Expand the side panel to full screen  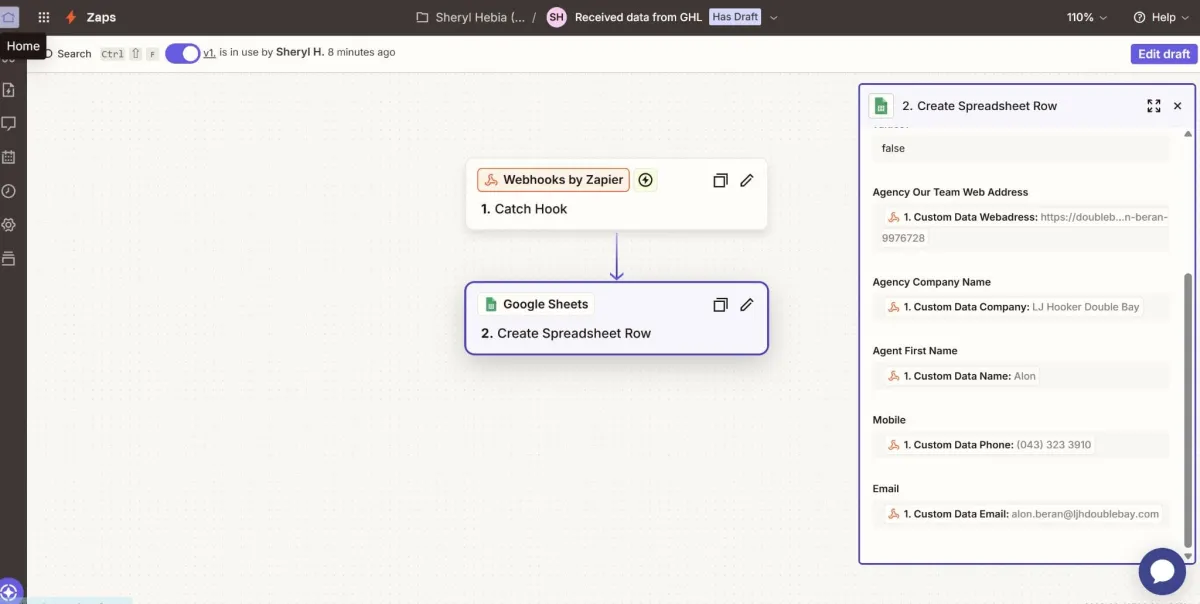(1154, 106)
